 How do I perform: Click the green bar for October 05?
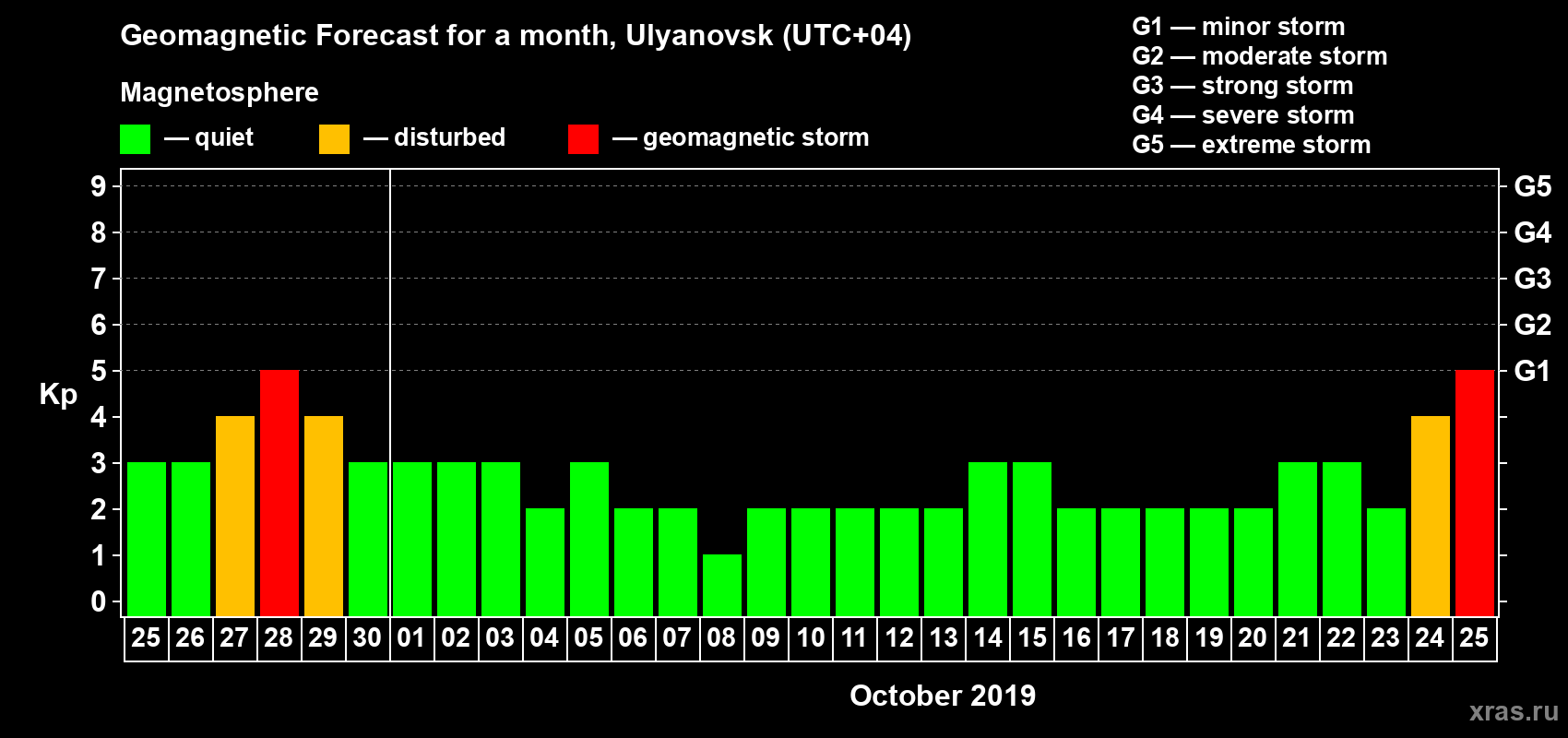[x=589, y=539]
